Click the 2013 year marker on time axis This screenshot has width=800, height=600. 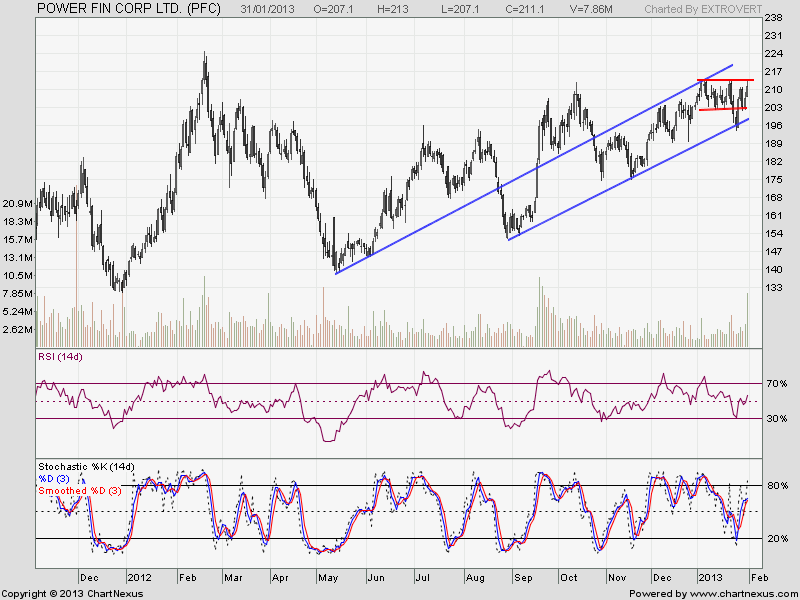click(x=712, y=577)
